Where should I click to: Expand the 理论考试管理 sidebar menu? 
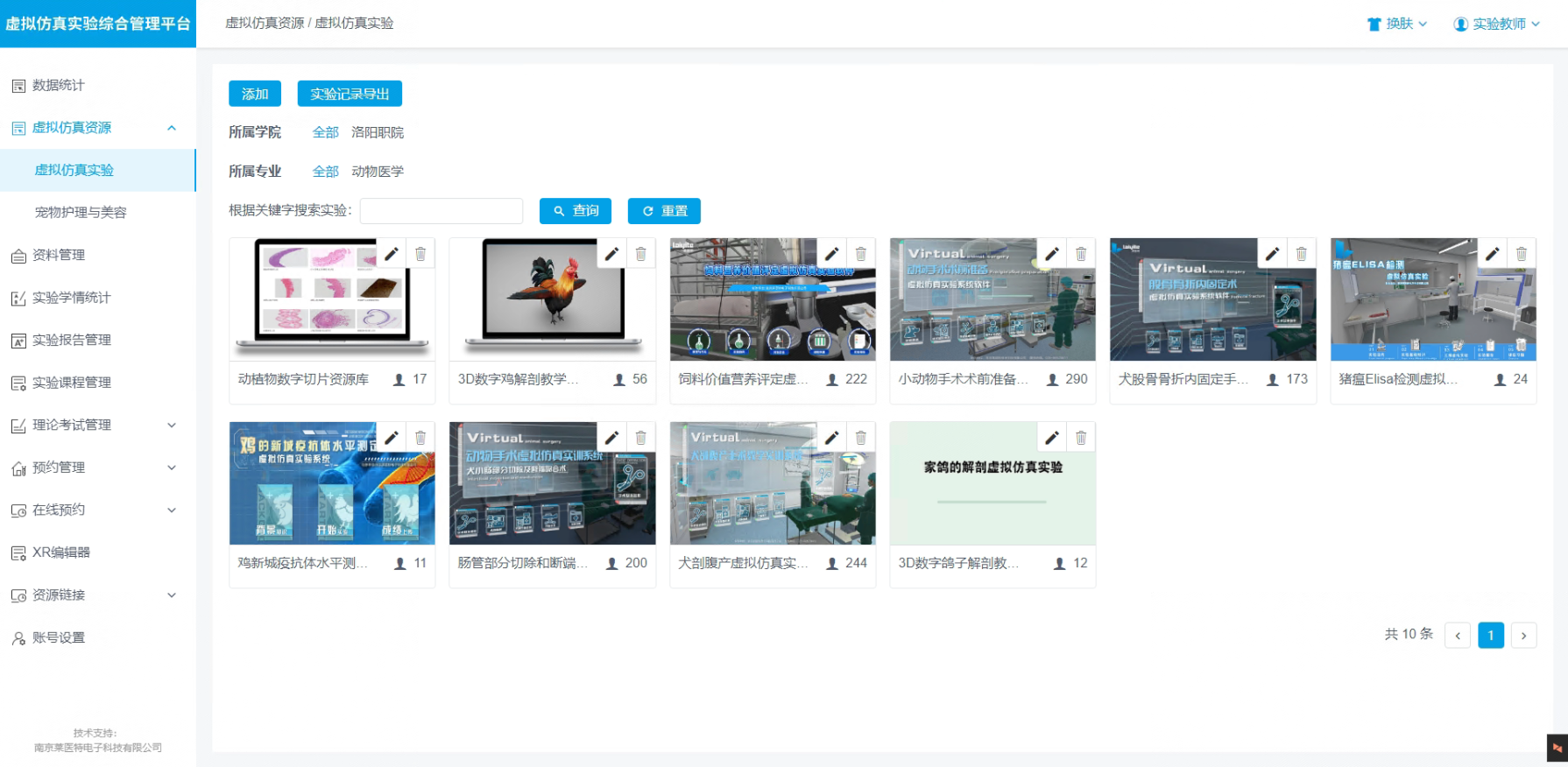pos(172,426)
